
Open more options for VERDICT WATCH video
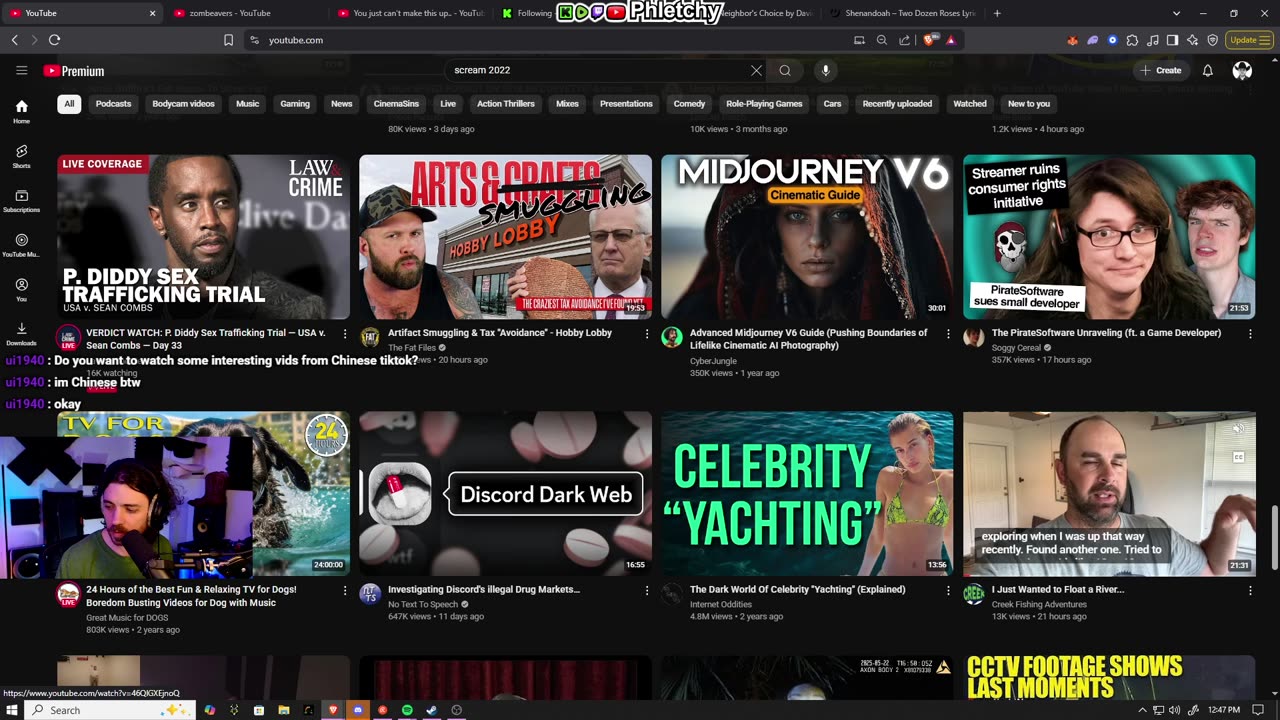click(345, 334)
